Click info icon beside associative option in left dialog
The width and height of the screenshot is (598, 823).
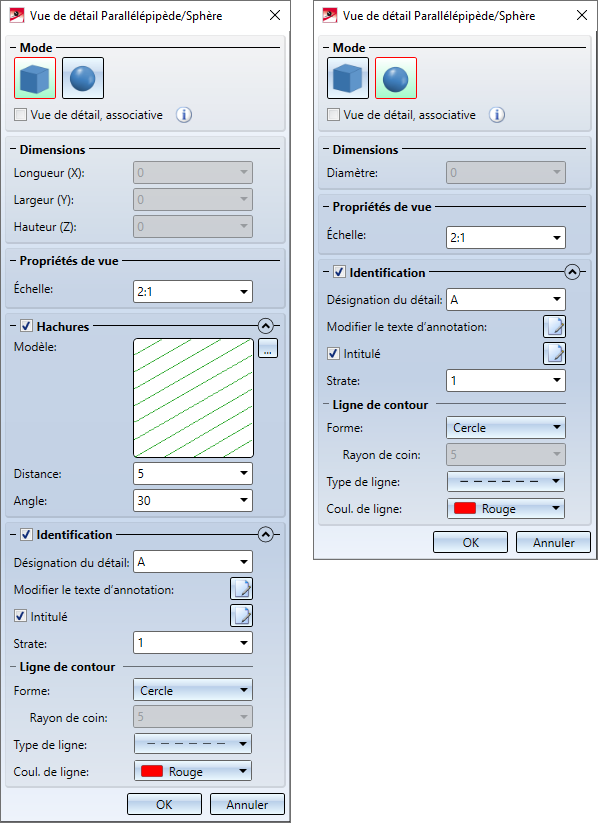184,114
